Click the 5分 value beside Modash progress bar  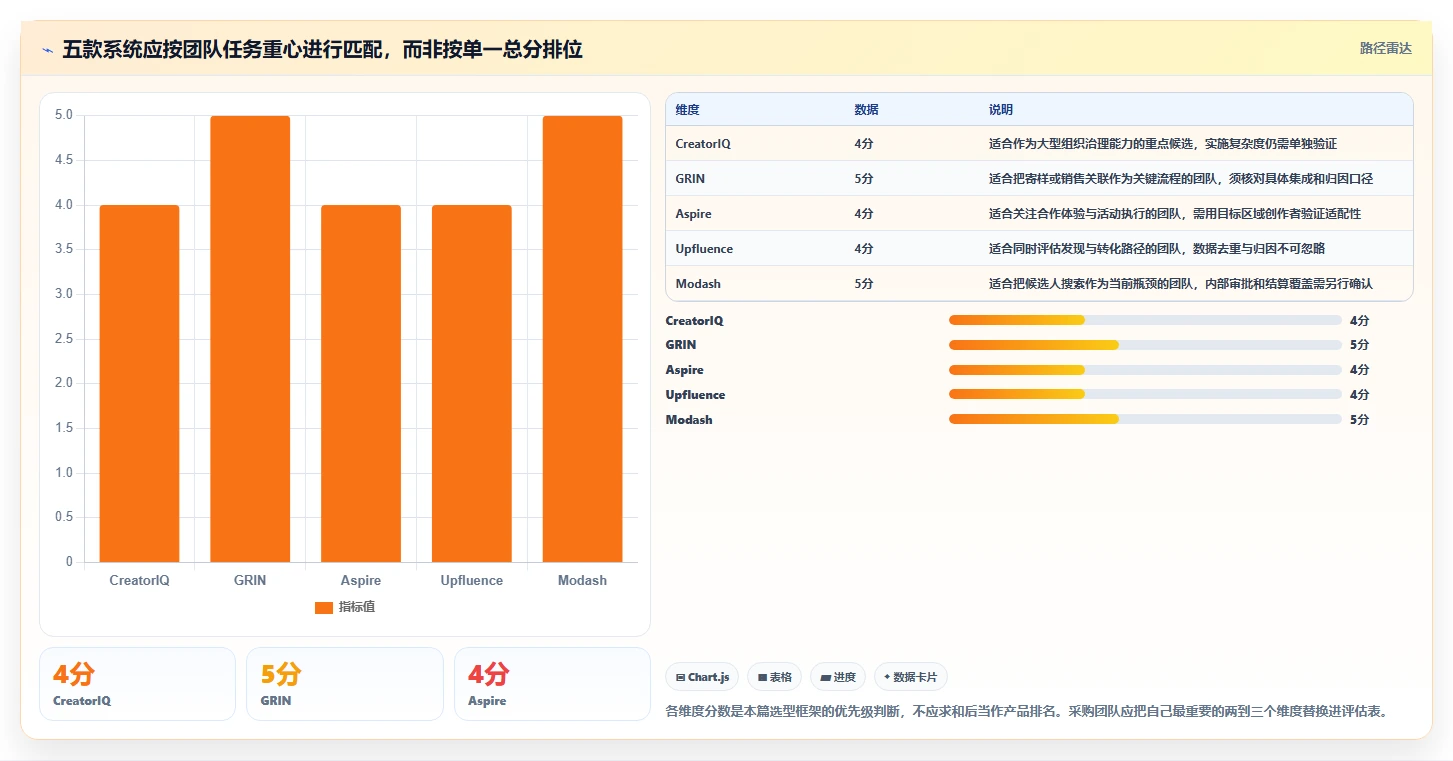point(1359,420)
